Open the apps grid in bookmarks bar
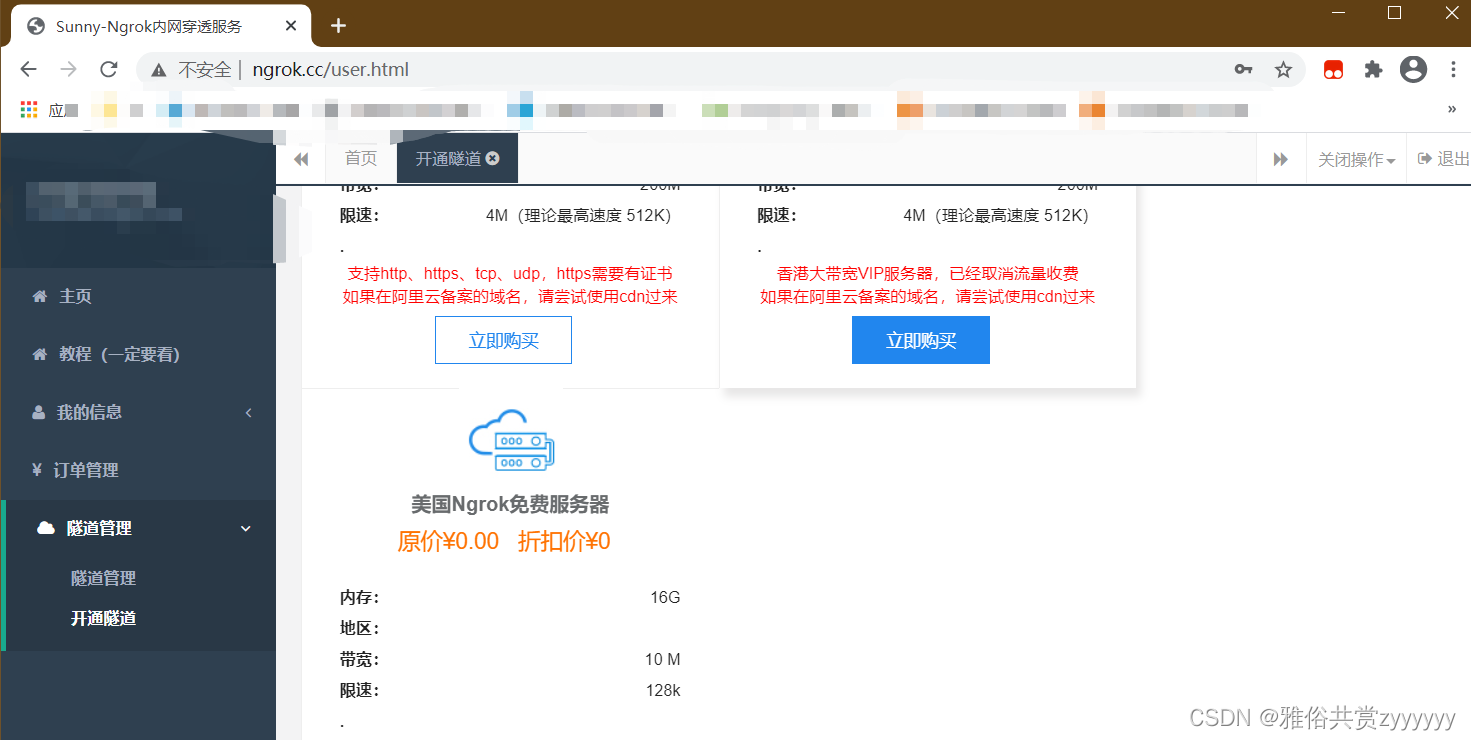1471x740 pixels. (x=29, y=109)
